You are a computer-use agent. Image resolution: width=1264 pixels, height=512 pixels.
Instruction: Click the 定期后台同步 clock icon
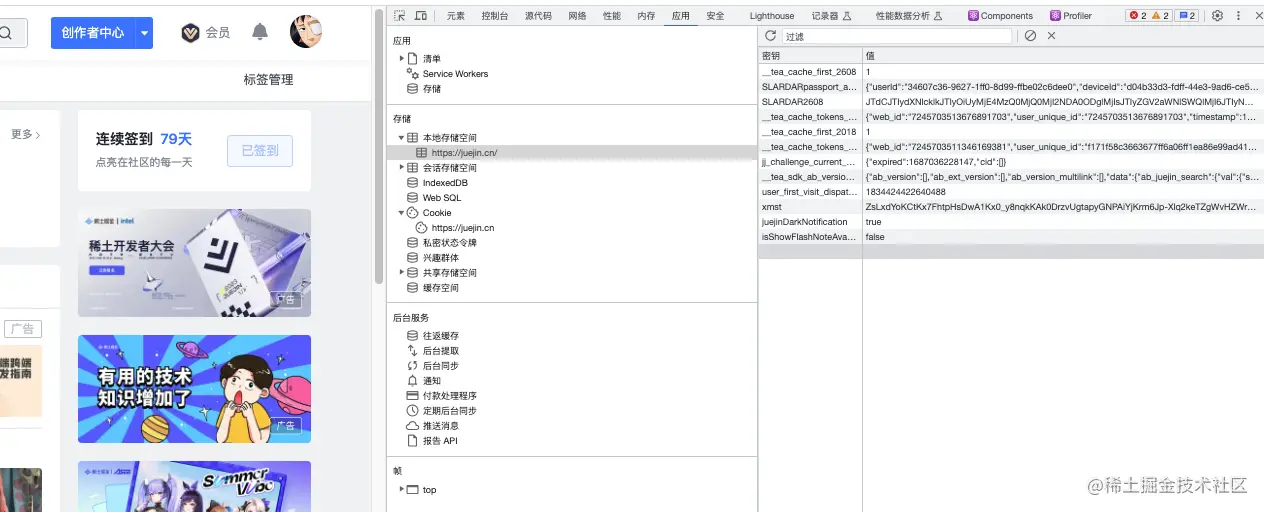[412, 411]
